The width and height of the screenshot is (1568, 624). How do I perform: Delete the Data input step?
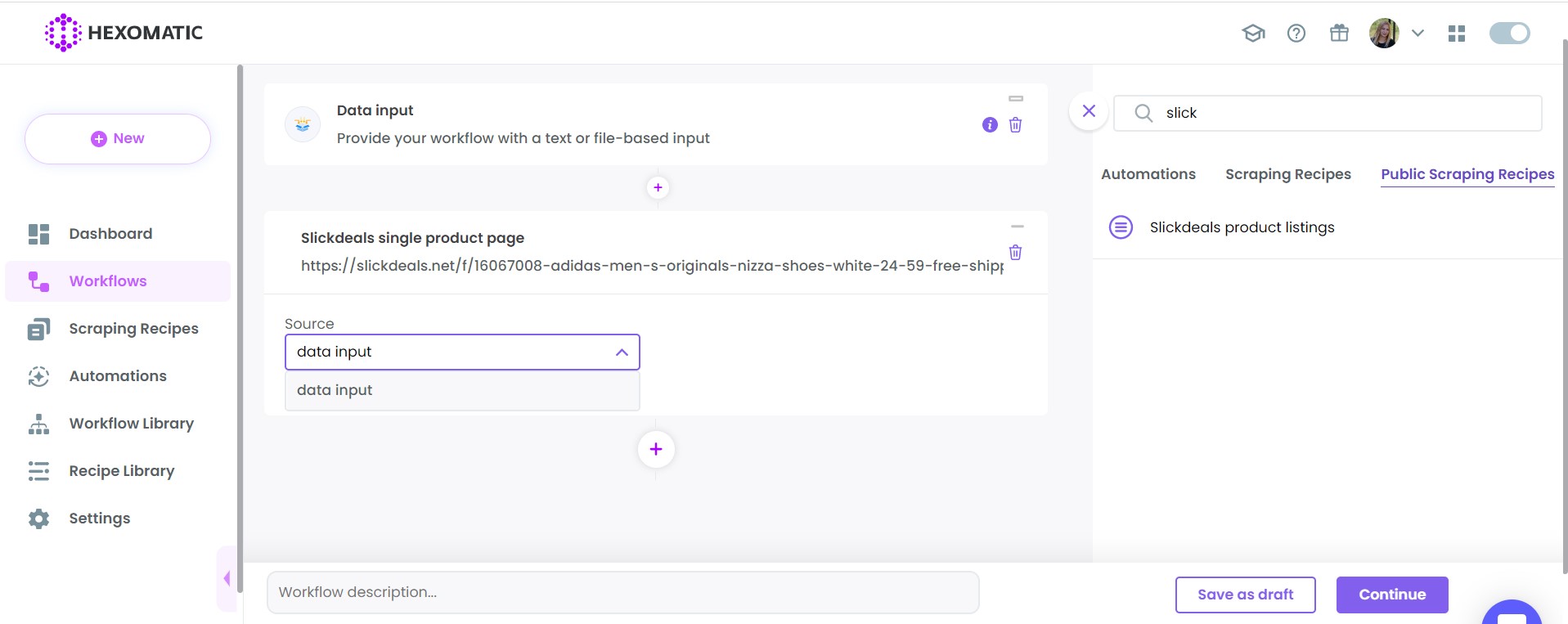[x=1015, y=125]
